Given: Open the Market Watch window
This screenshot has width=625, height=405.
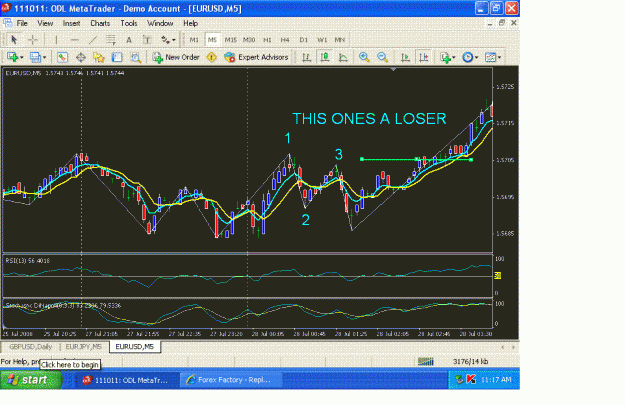Looking at the screenshot, I should tap(62, 57).
